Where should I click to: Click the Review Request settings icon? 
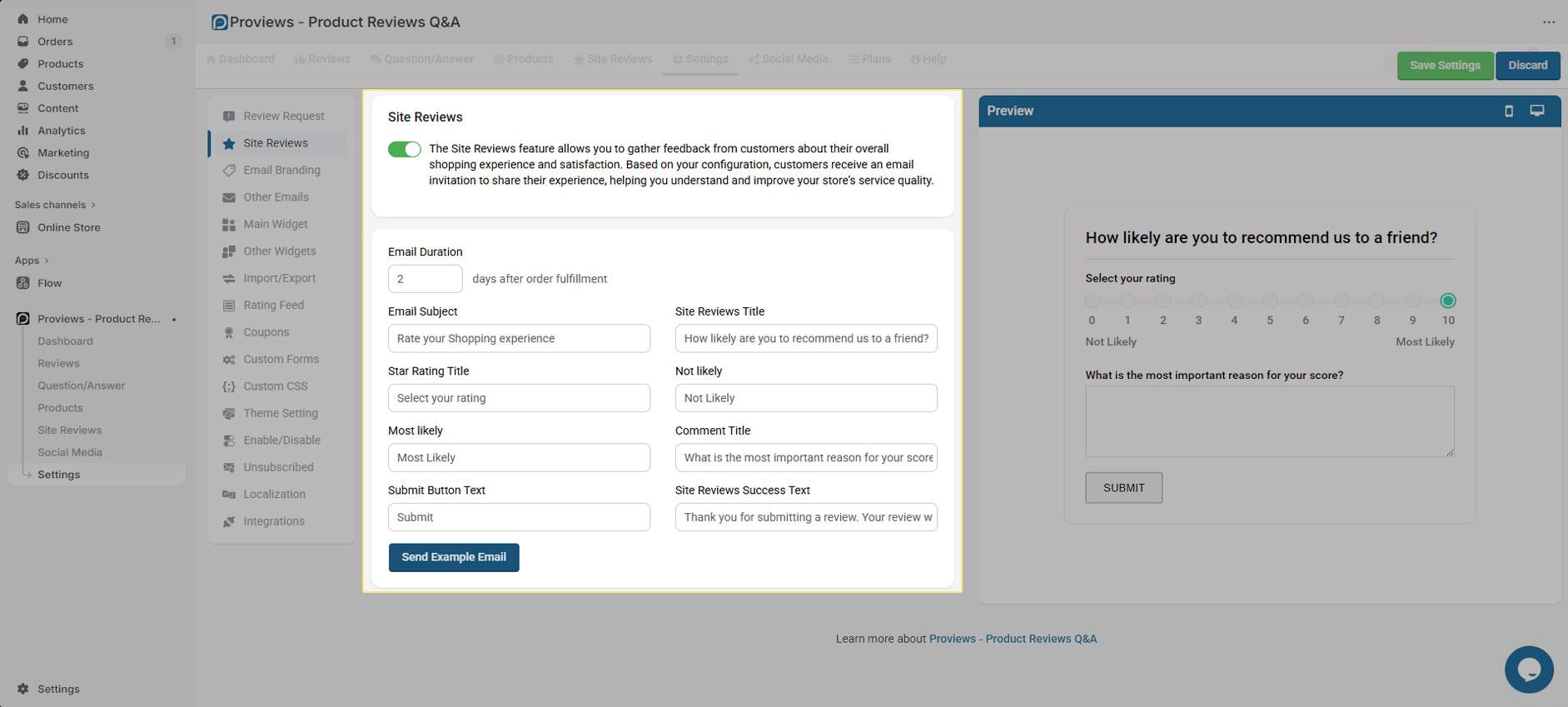tap(229, 116)
